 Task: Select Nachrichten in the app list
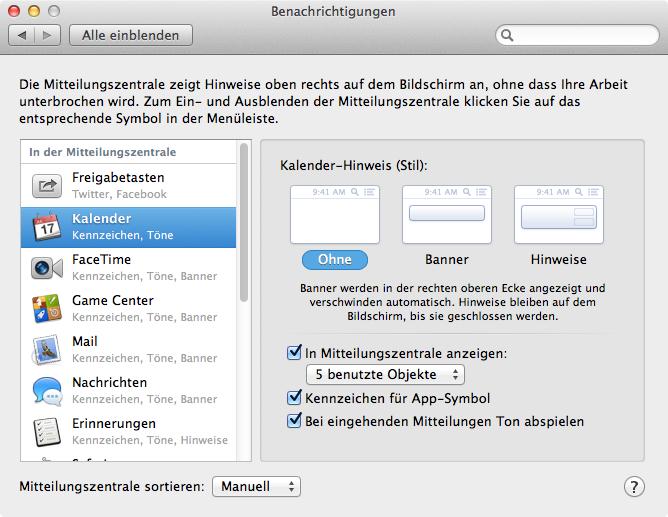point(128,391)
